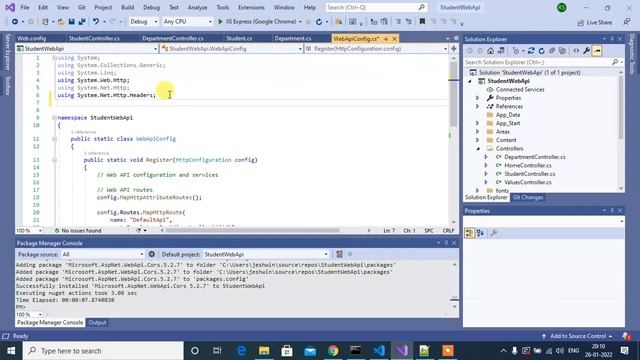Expand the References node
Viewport: 640px width, 360px height.
[477, 106]
